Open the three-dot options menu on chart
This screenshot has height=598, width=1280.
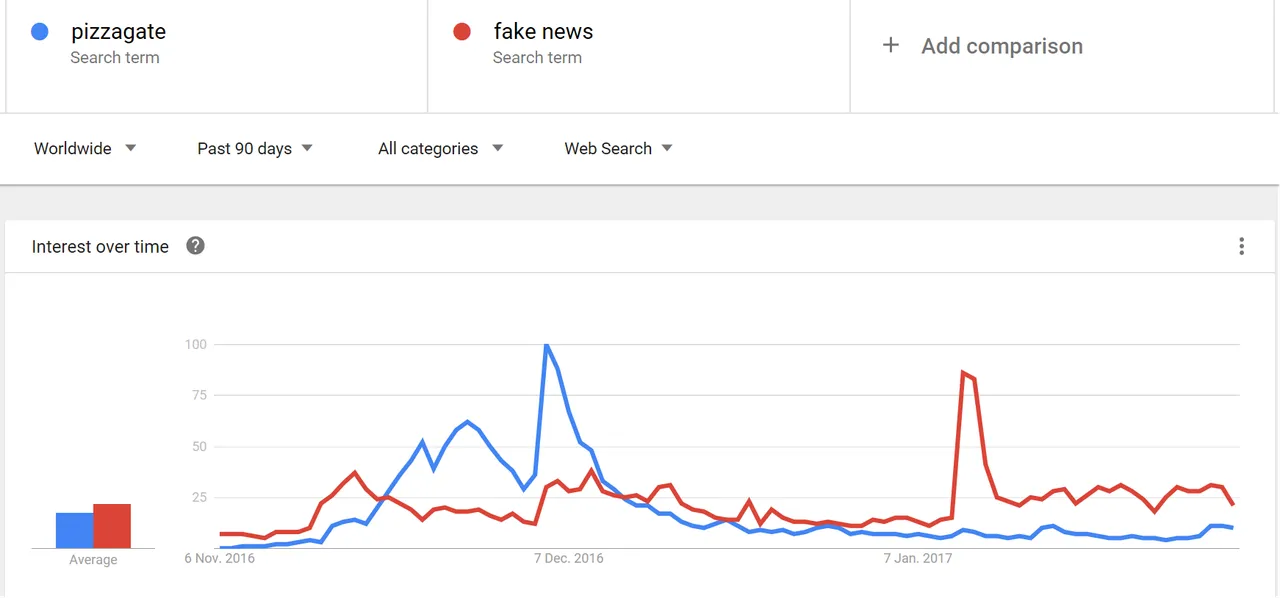[x=1241, y=246]
